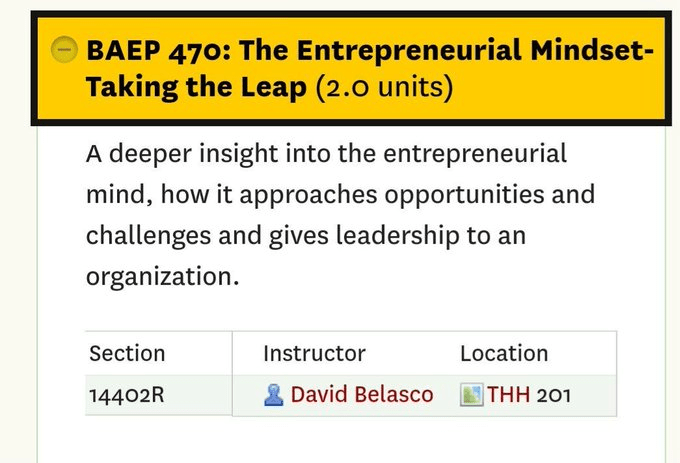
Task: Click the blank area right of THH 201
Action: 595,395
